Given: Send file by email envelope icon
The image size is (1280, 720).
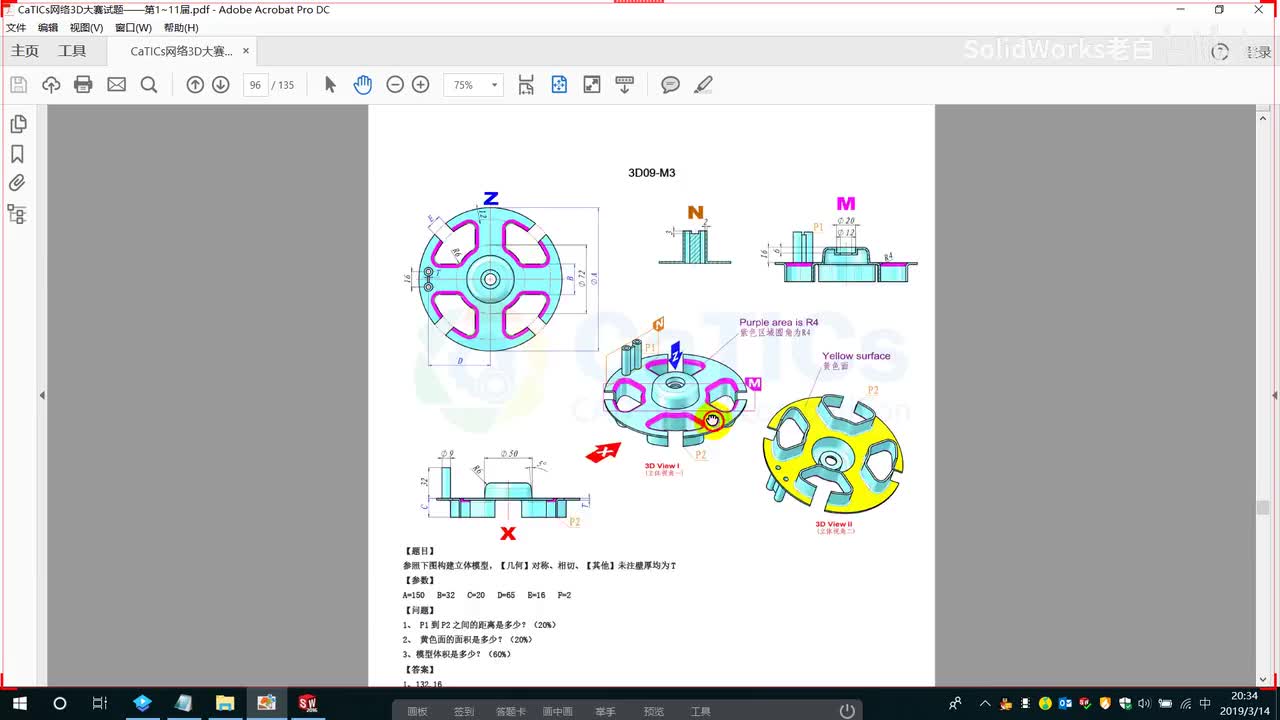Looking at the screenshot, I should (x=117, y=85).
